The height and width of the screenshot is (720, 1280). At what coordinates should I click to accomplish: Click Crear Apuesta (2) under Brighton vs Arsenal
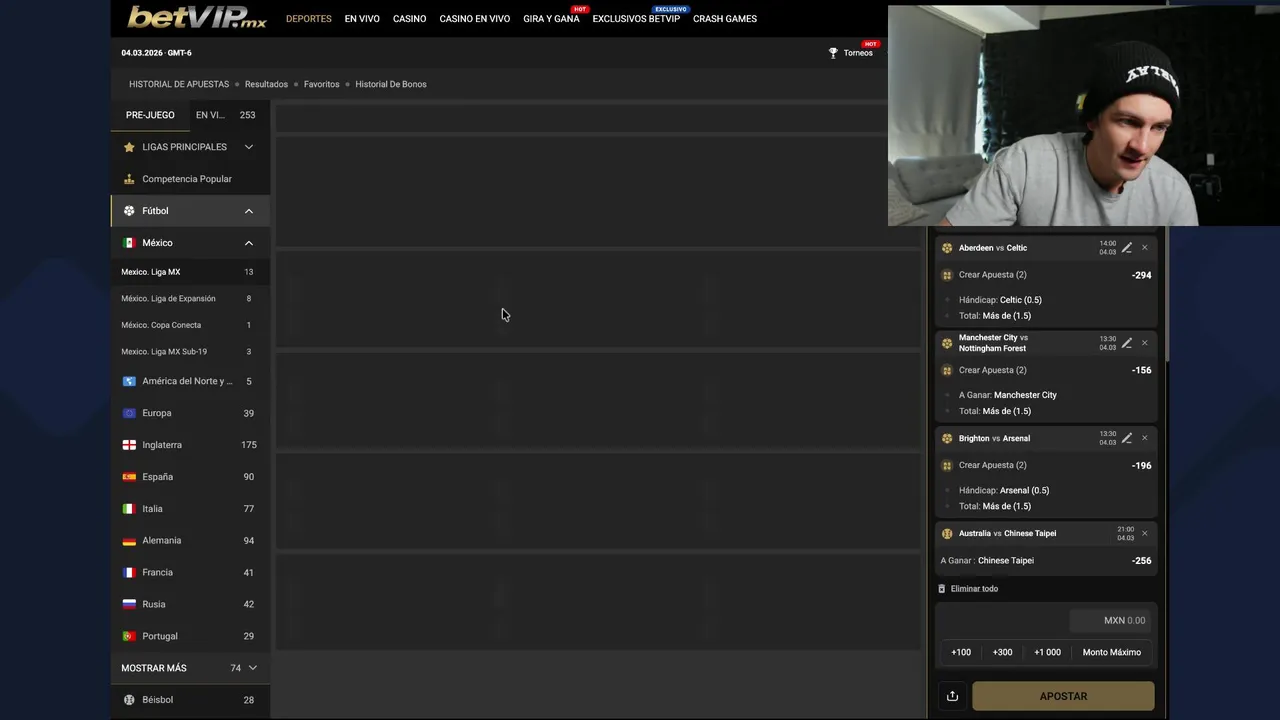click(992, 465)
